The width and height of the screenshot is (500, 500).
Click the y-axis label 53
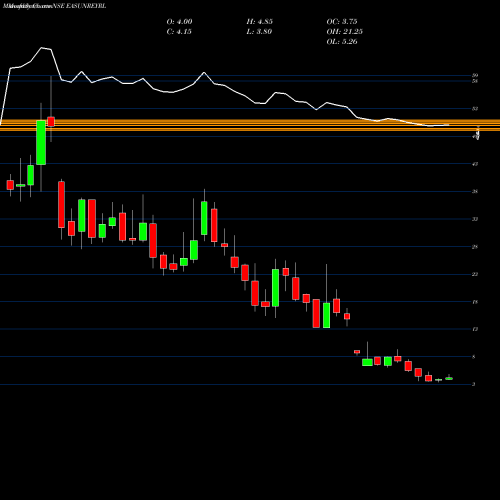(475, 109)
